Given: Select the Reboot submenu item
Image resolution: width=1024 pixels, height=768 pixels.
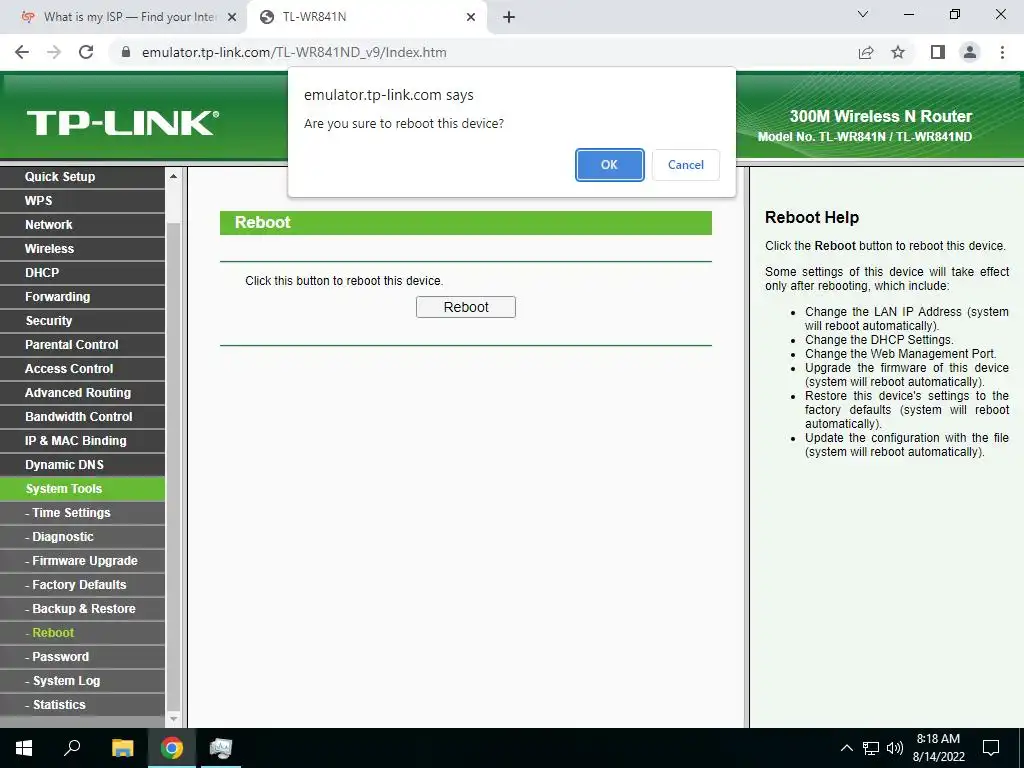Looking at the screenshot, I should 82,633.
